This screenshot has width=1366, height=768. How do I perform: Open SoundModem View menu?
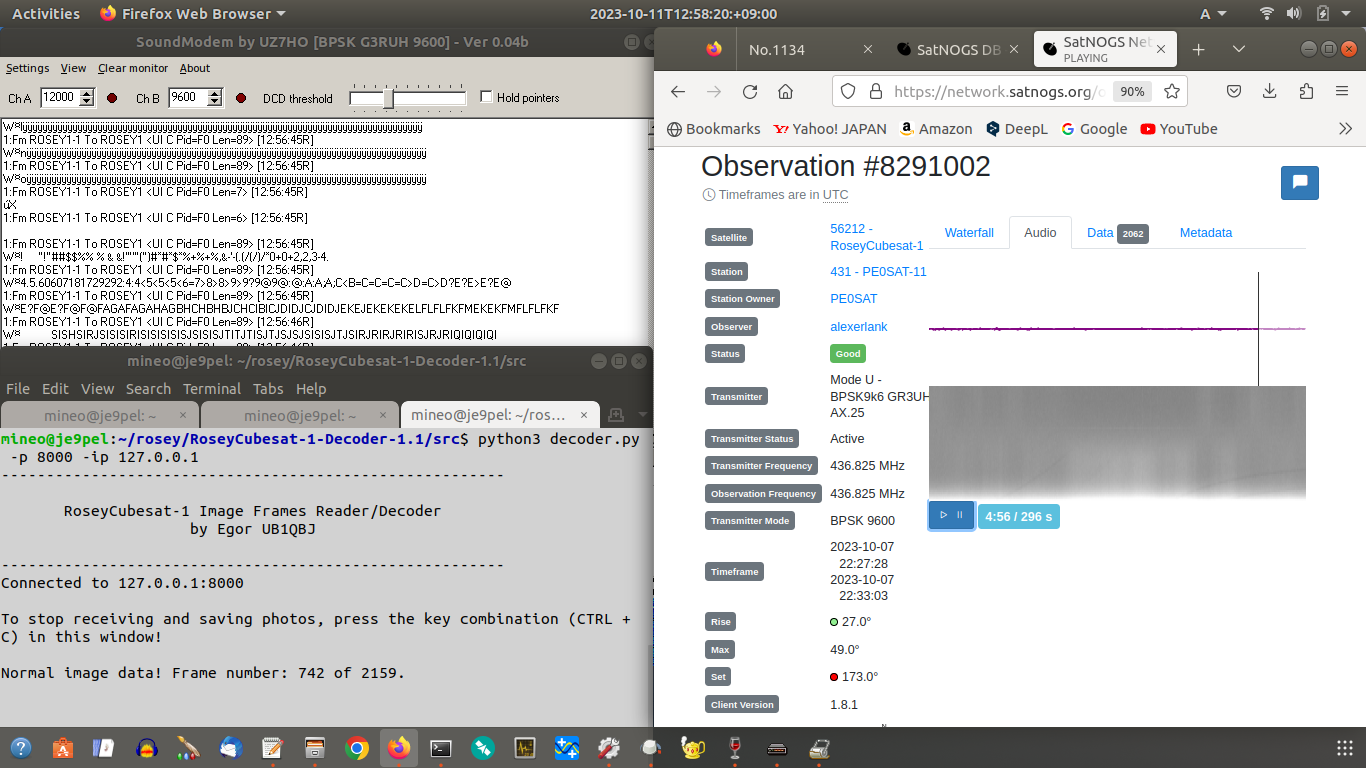pos(73,68)
